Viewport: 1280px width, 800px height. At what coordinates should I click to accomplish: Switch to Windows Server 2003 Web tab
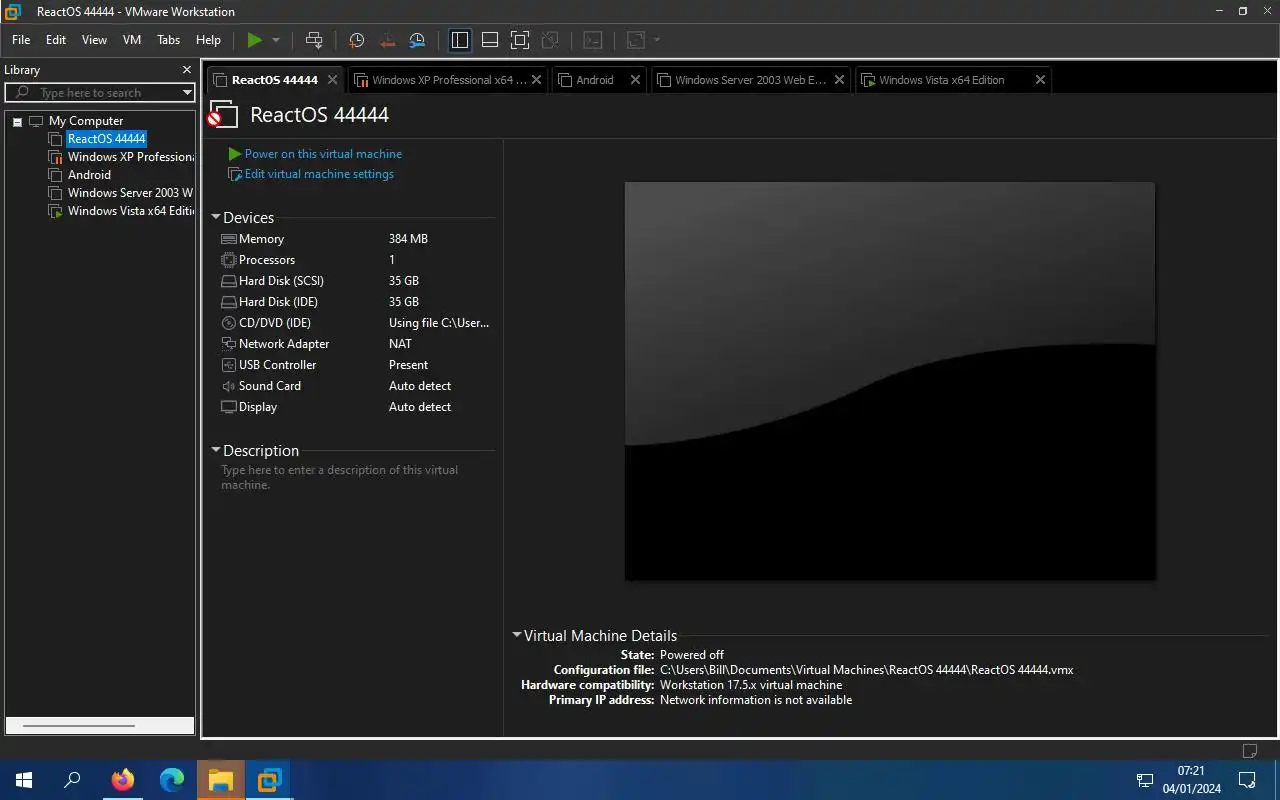coord(750,80)
